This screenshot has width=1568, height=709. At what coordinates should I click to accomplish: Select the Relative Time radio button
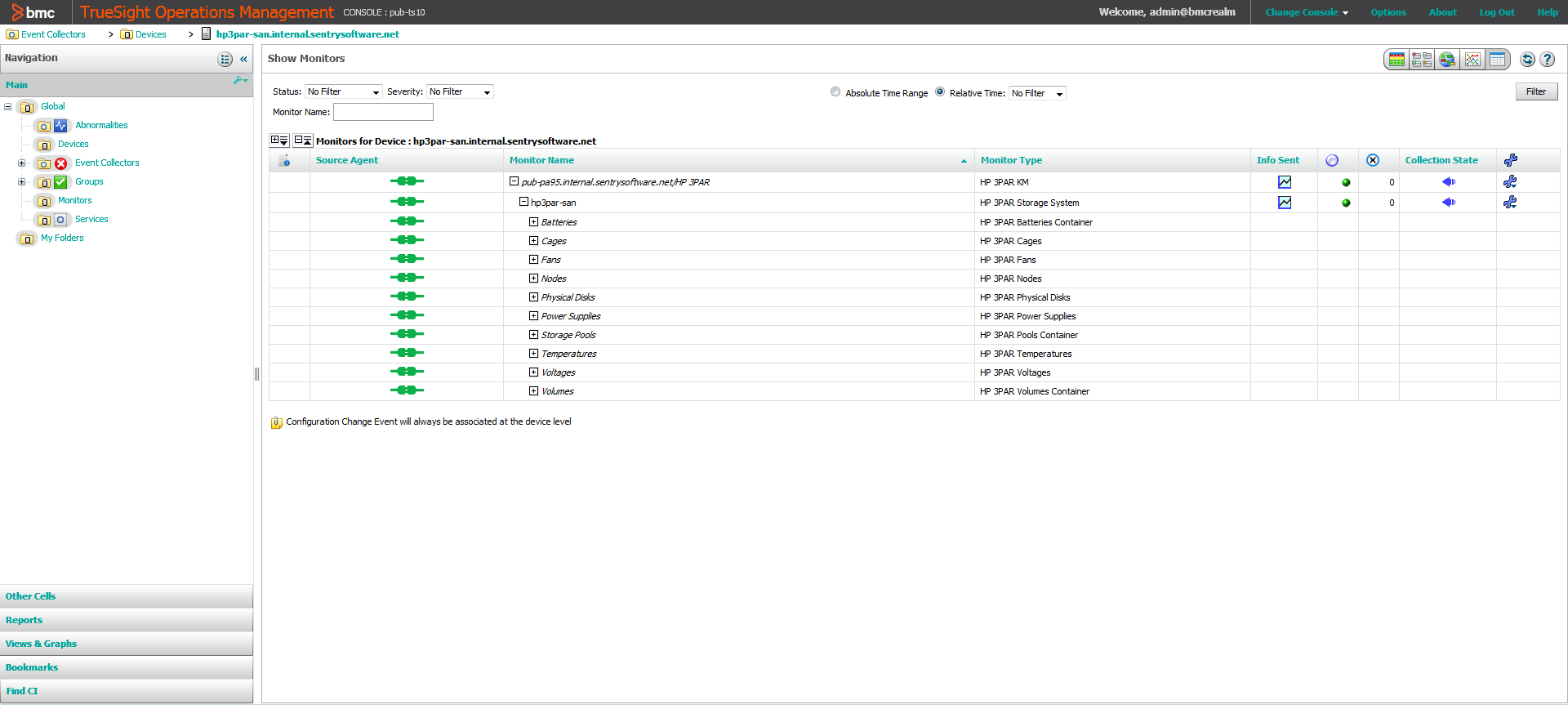(x=940, y=91)
